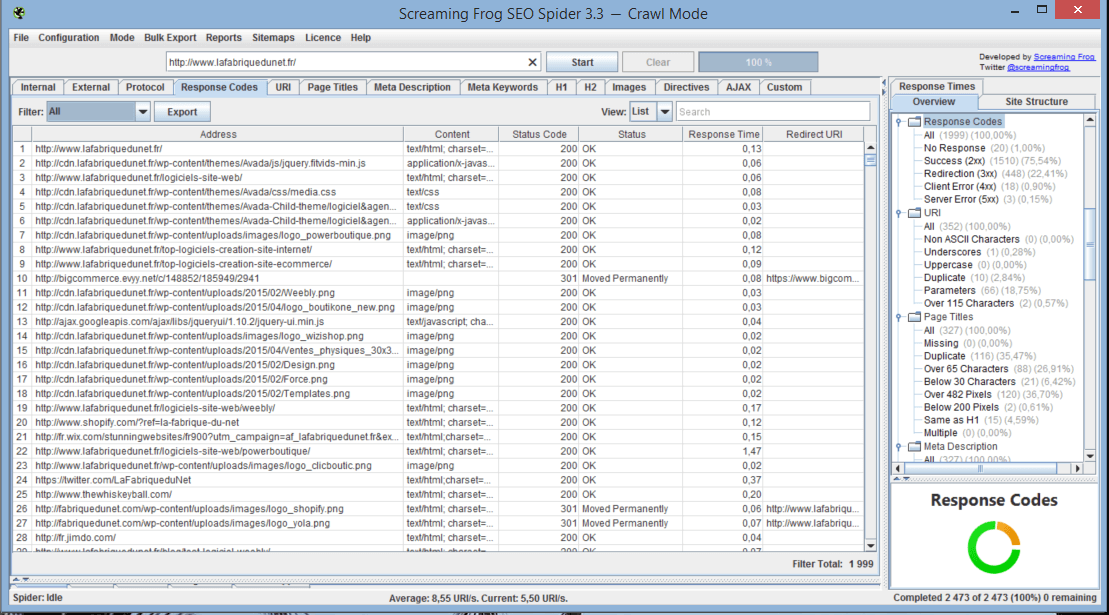
Task: Click the Meta Description folder icon
Action: (914, 447)
